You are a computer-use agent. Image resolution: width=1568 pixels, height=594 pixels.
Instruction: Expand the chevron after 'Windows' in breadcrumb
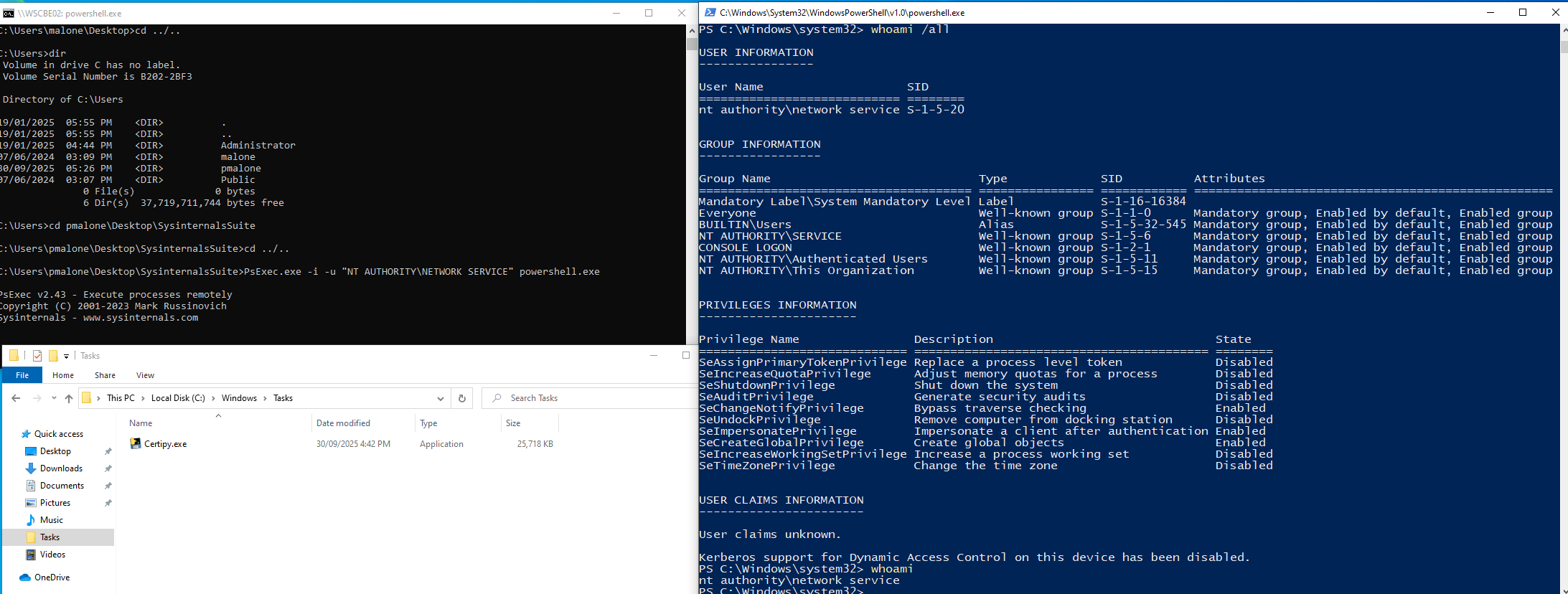point(265,398)
